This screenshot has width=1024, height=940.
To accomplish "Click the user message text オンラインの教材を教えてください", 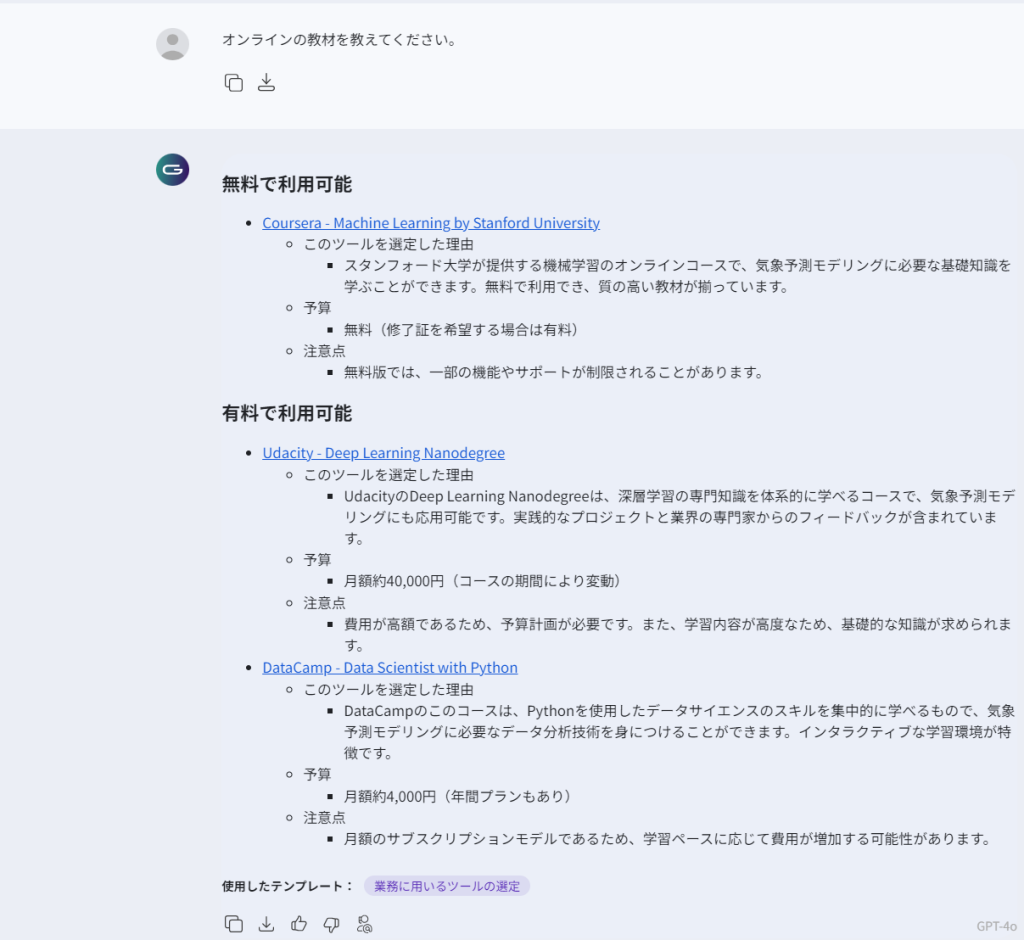I will tap(339, 41).
